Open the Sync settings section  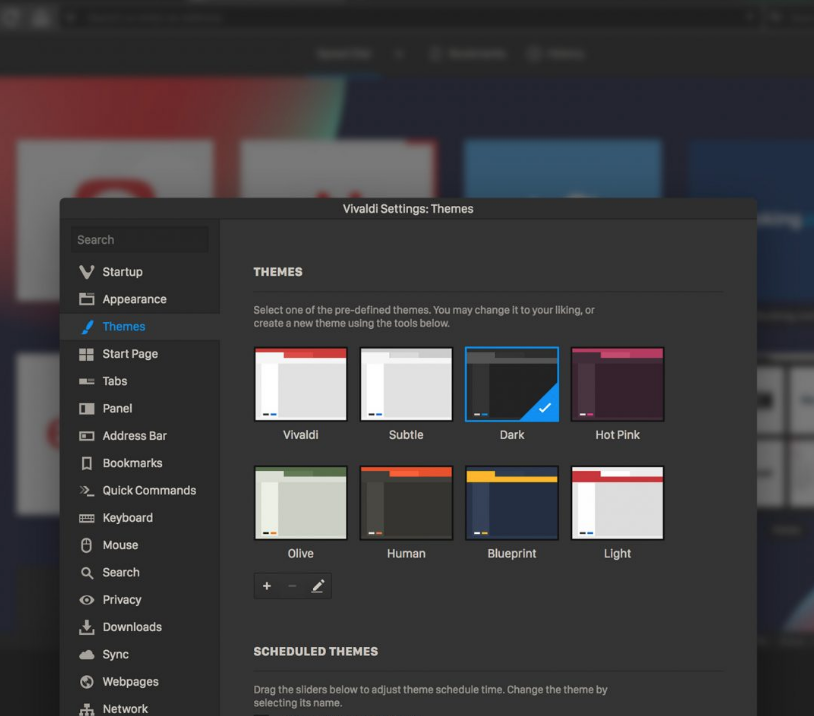(x=139, y=654)
